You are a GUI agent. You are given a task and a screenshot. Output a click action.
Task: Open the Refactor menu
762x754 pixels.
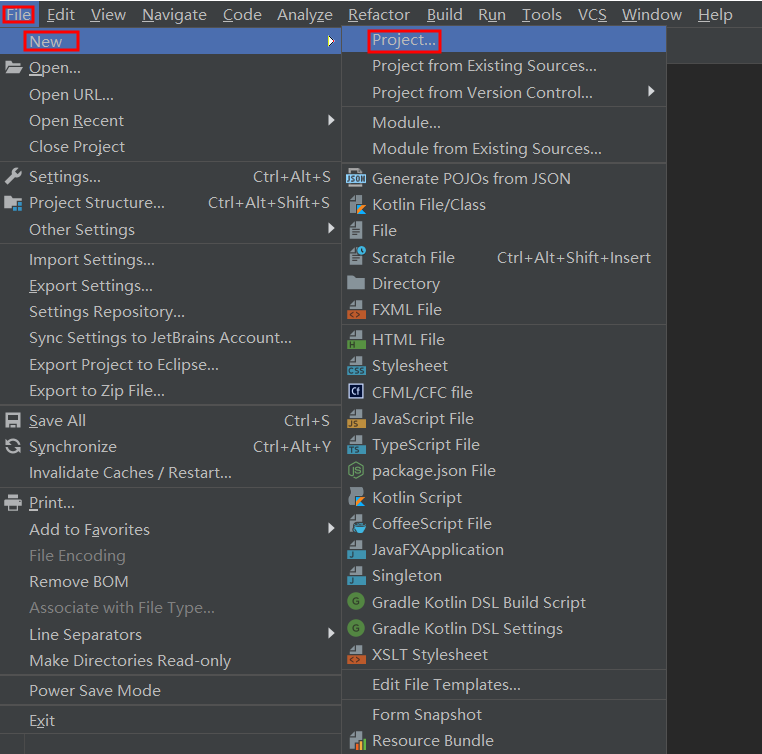pos(379,15)
